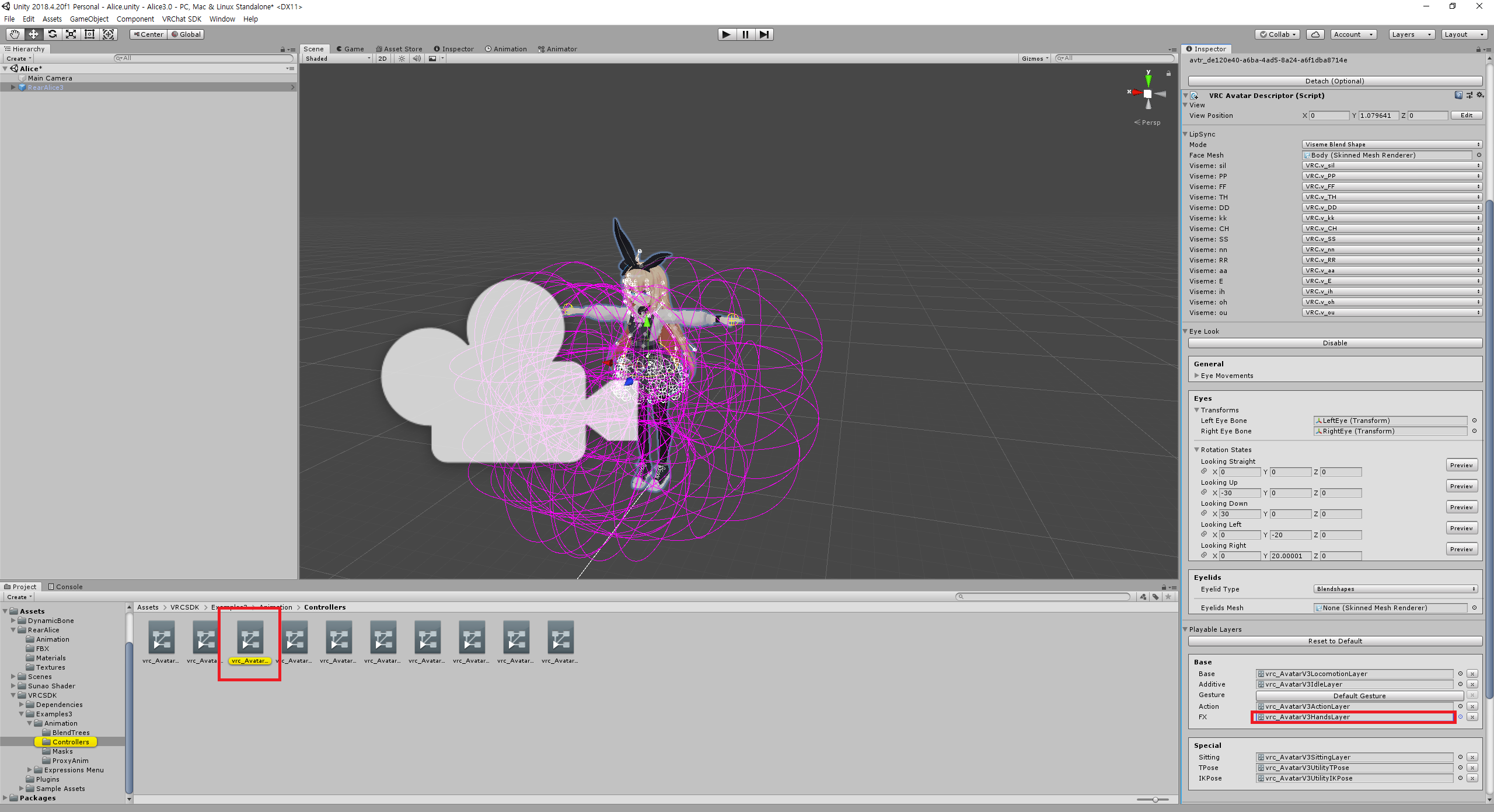Viewport: 1494px width, 812px height.
Task: Toggle scene lighting sun icon
Action: click(402, 58)
